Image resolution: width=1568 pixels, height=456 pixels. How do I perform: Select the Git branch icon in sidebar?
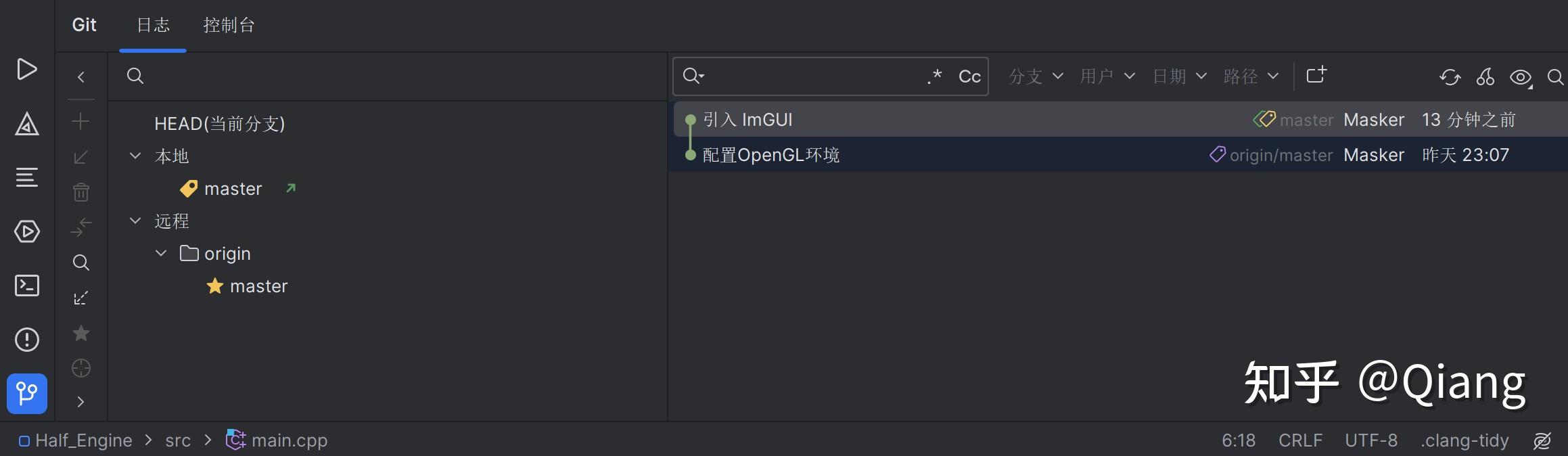(x=27, y=394)
